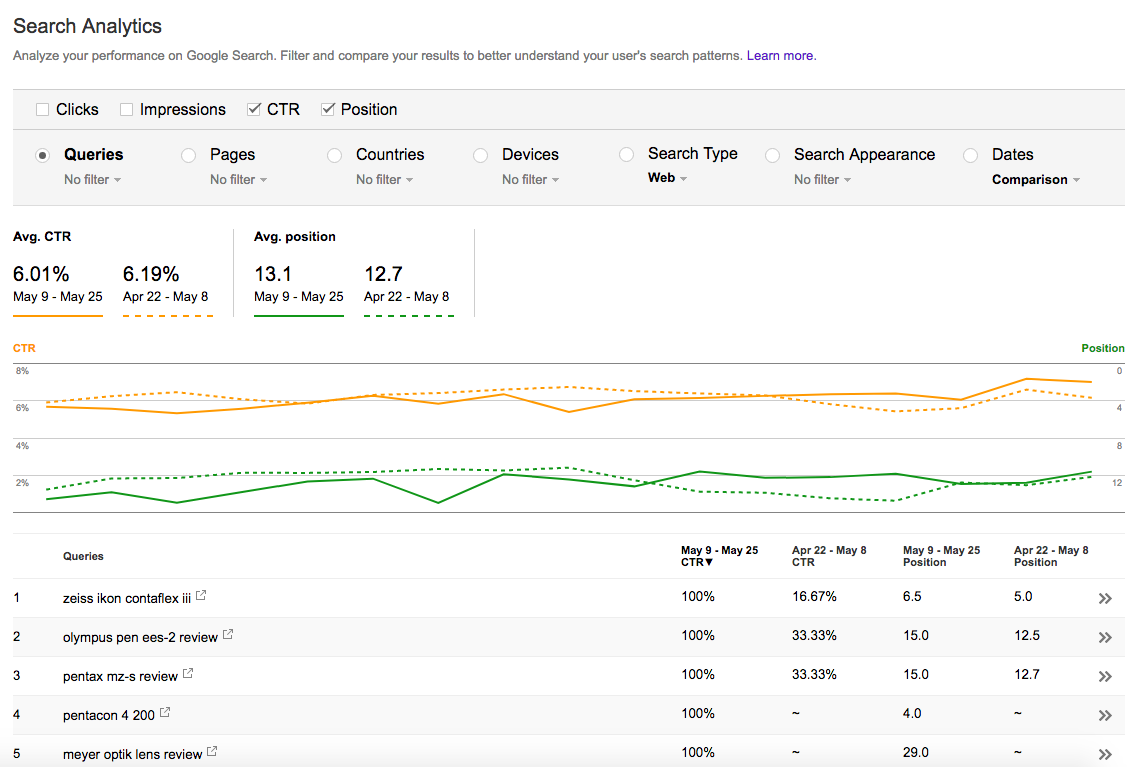Open the 'meyer optik lens review' query
Viewport: 1148px width, 767px height.
pos(133,754)
